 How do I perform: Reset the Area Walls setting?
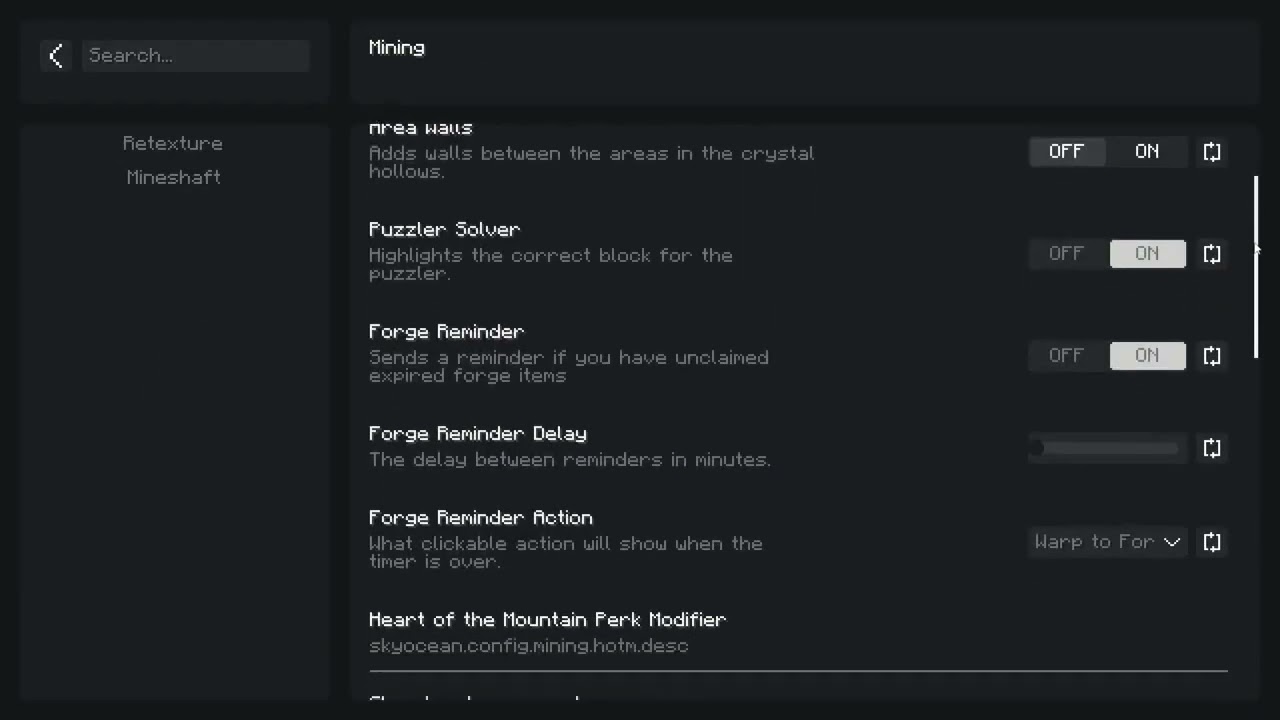(1212, 152)
